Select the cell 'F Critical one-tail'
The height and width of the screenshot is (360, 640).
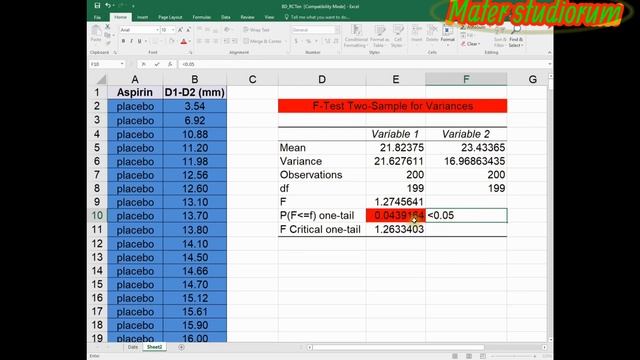click(x=322, y=229)
